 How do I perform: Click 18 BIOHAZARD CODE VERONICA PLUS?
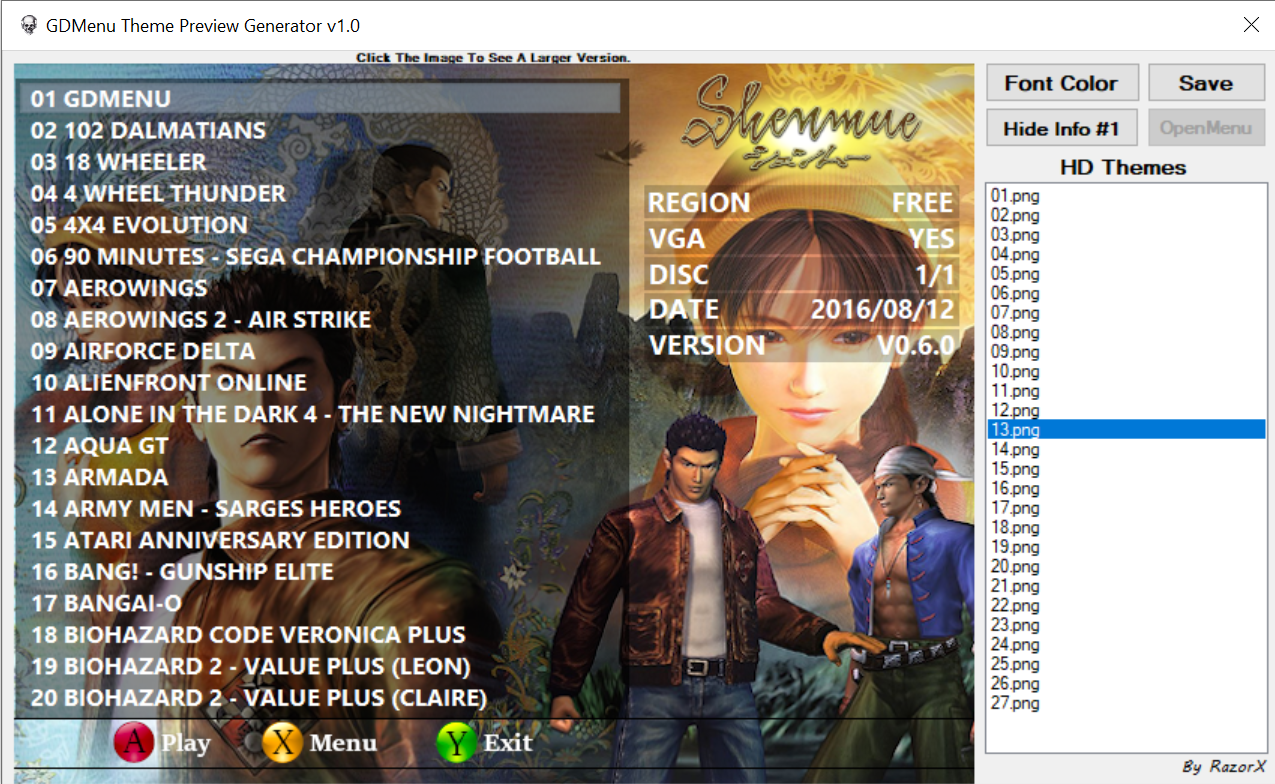point(248,635)
